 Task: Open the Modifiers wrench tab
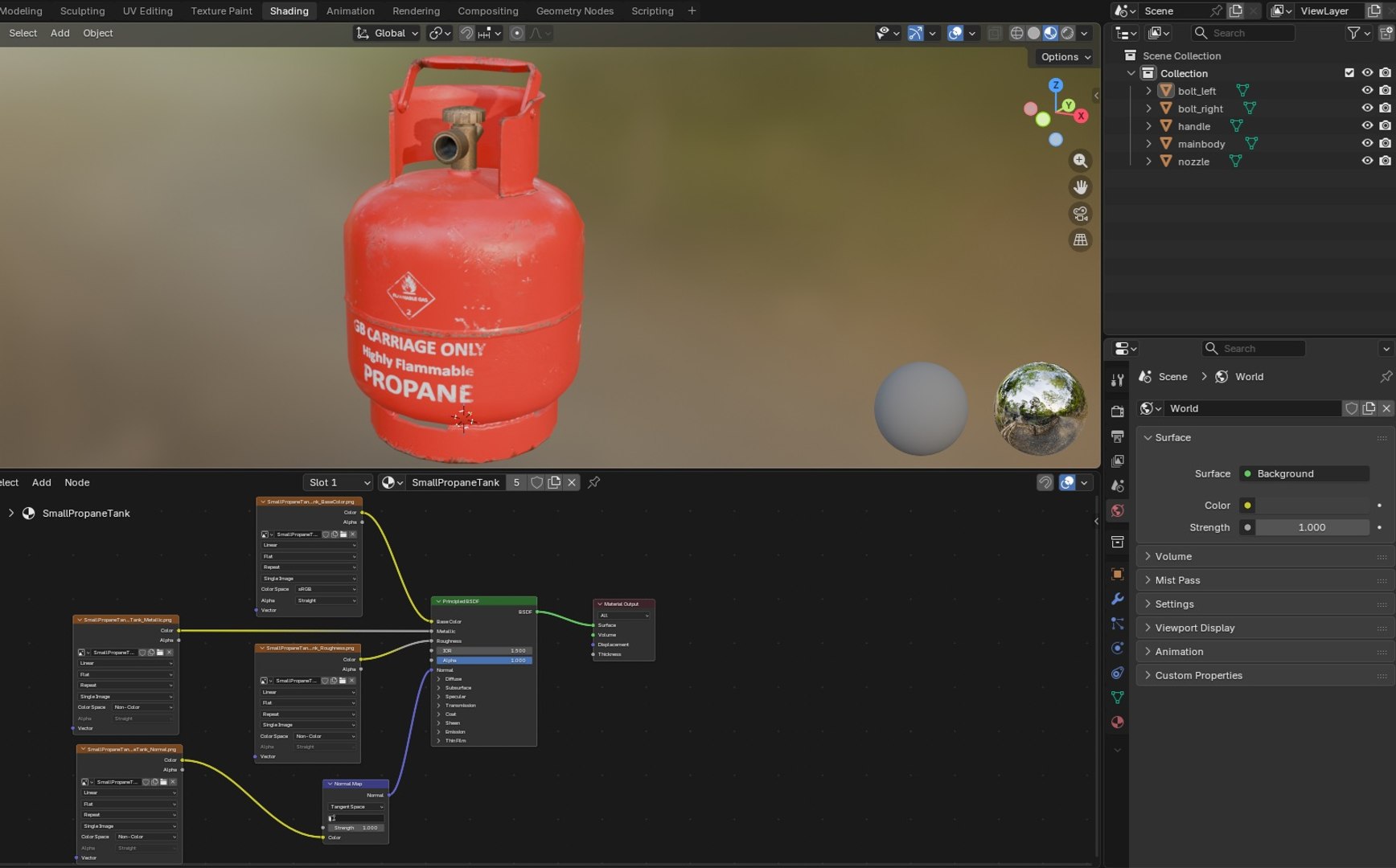pos(1117,599)
